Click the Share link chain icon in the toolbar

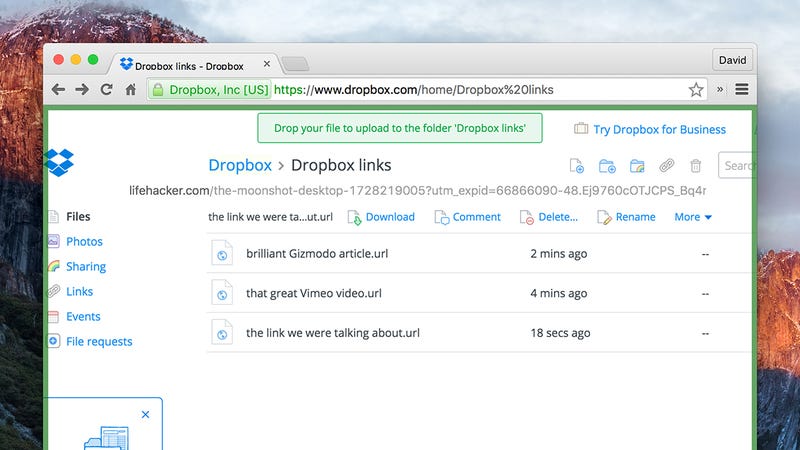[666, 165]
